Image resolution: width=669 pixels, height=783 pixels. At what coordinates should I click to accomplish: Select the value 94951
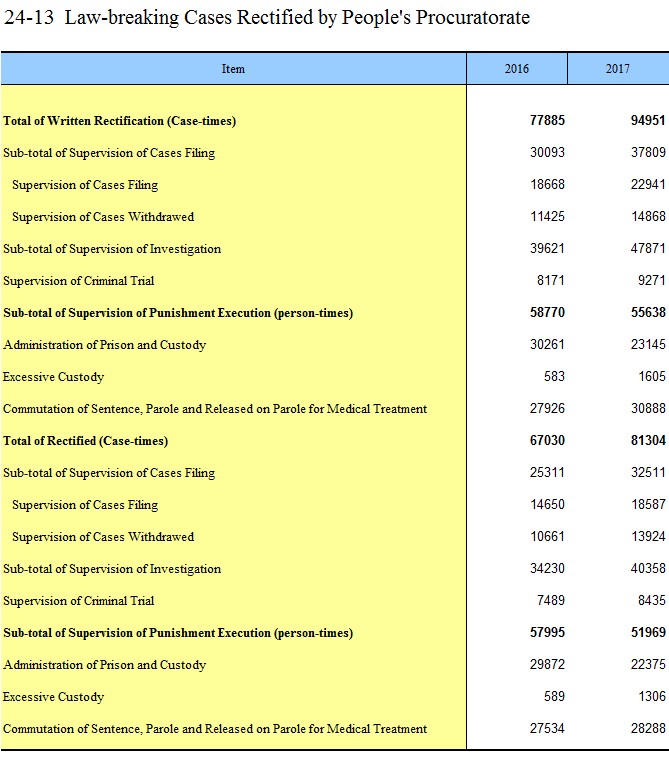[648, 120]
